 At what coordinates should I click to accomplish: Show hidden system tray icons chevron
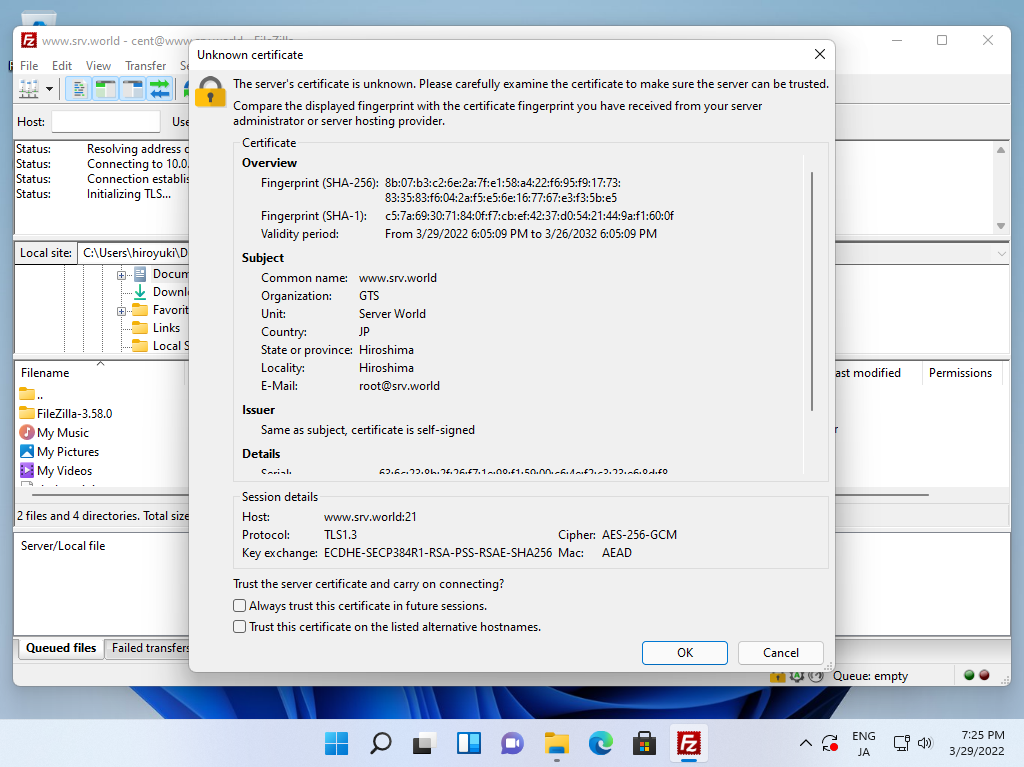point(805,743)
